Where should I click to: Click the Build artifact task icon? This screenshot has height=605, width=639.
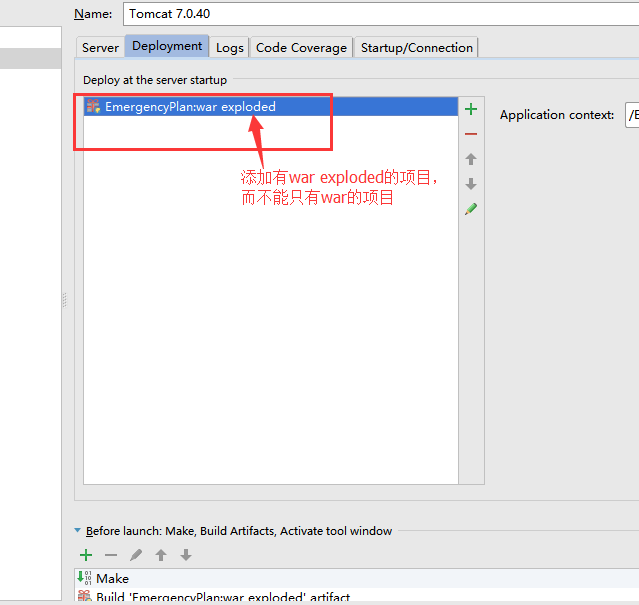click(x=84, y=596)
